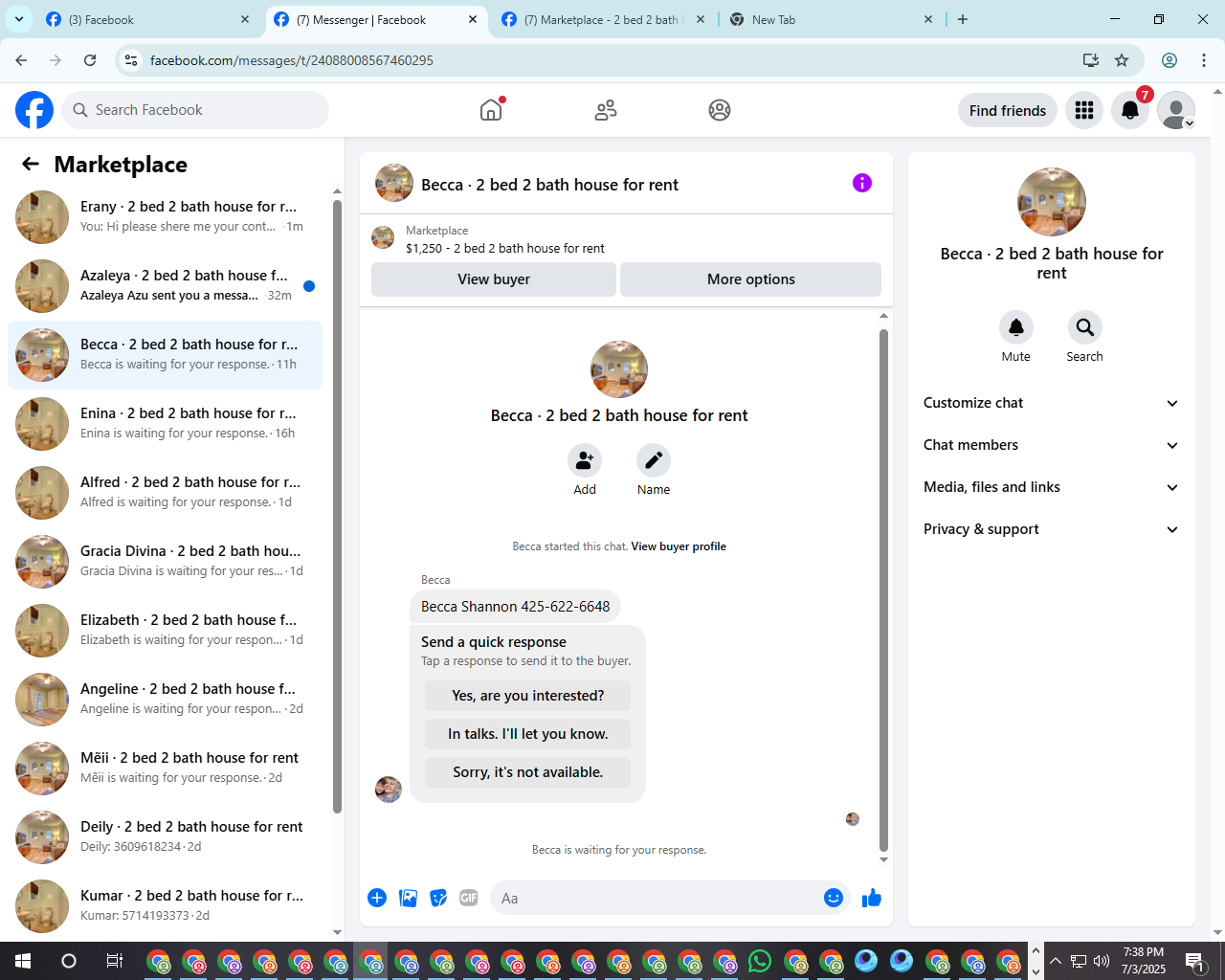The image size is (1225, 980).
Task: Click the Facebook logo icon
Action: 34,110
